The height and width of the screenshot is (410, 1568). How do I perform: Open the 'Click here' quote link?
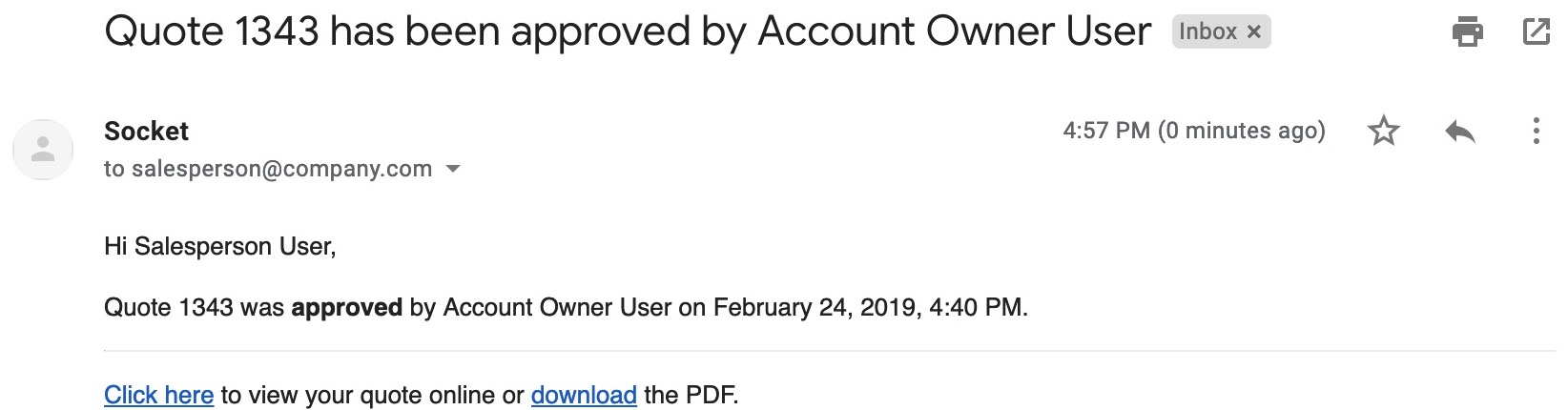point(158,395)
